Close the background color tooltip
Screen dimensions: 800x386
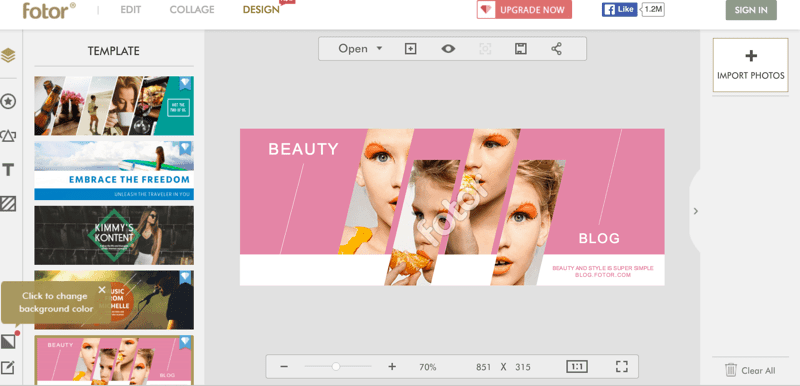[102, 290]
